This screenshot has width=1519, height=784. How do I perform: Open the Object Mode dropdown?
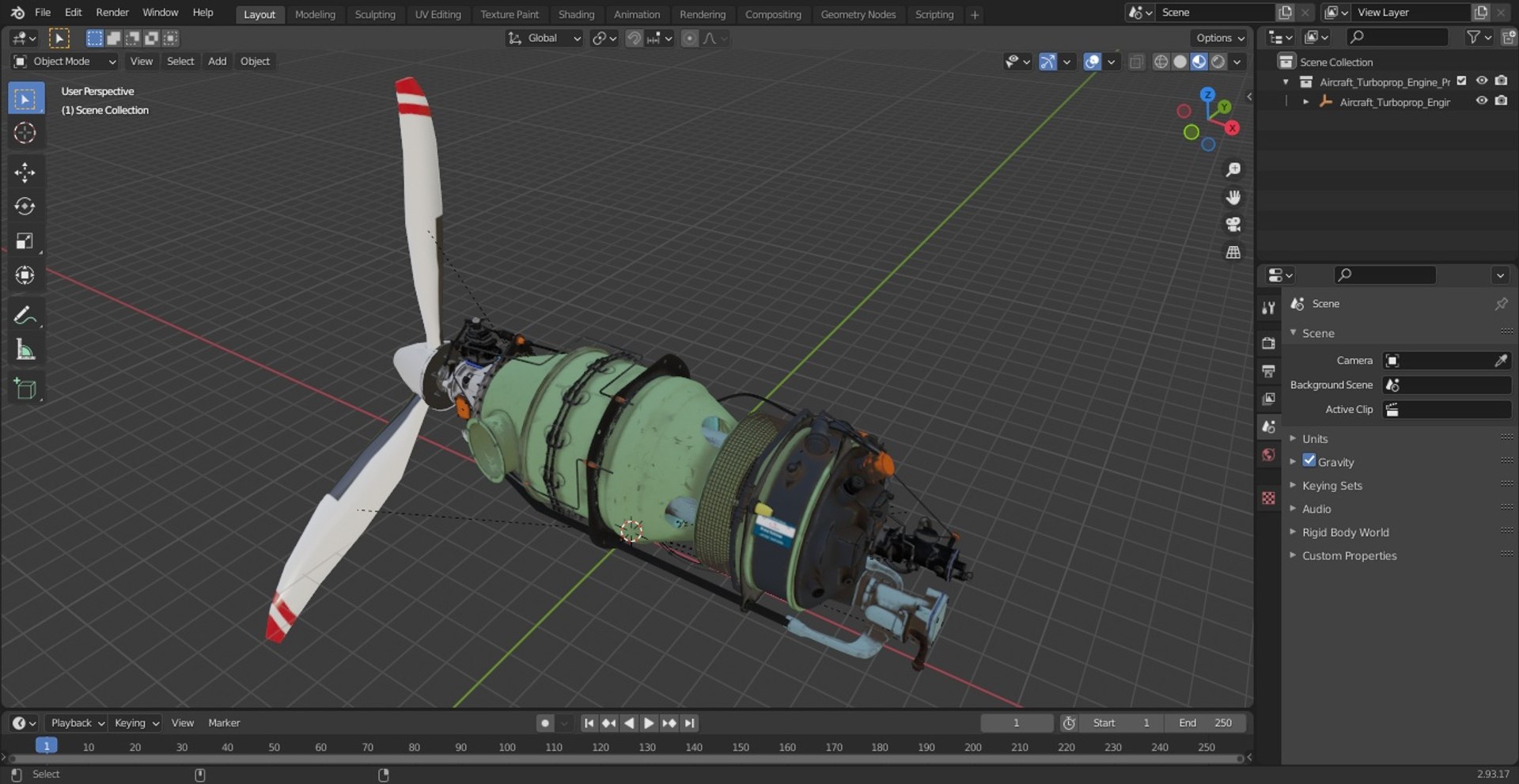coord(65,62)
